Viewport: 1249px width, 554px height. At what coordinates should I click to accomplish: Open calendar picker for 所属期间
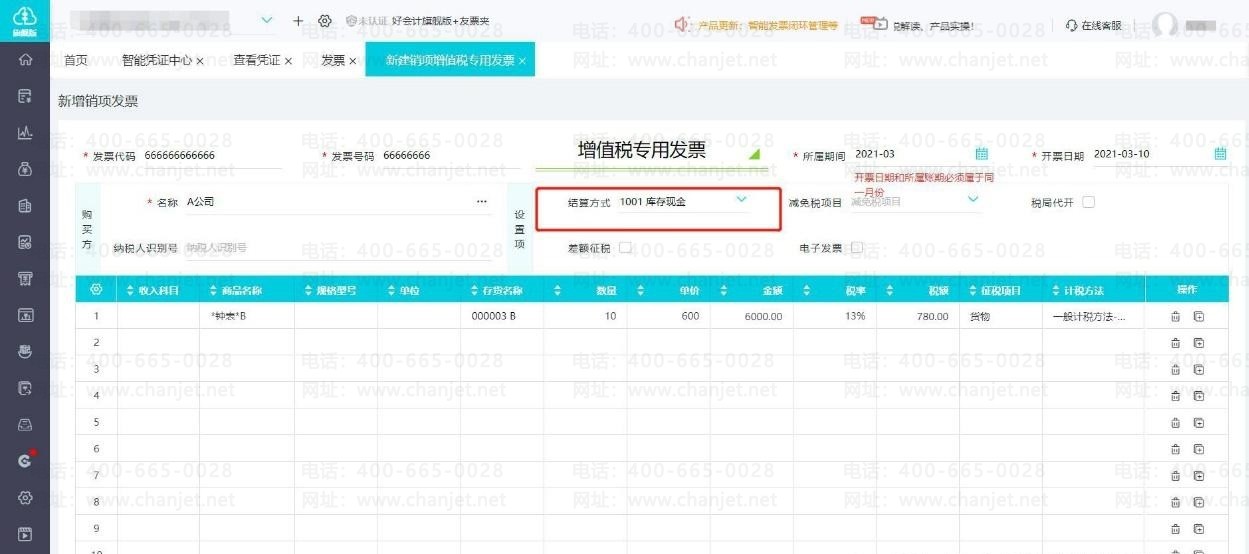(982, 154)
